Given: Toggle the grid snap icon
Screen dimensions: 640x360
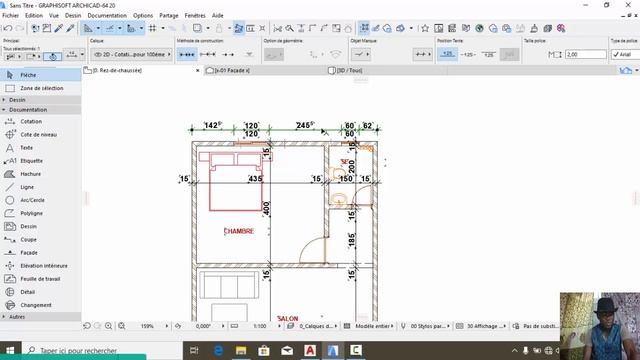Looking at the screenshot, I should [153, 28].
